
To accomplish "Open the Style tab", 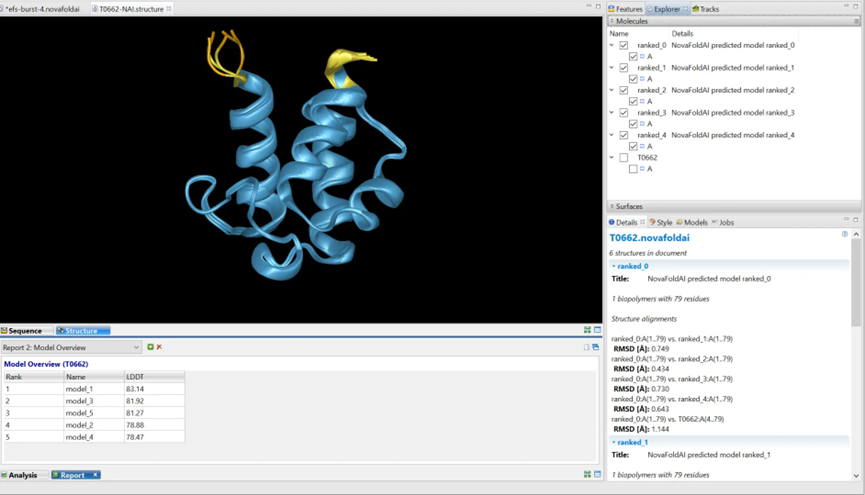I will click(x=661, y=222).
